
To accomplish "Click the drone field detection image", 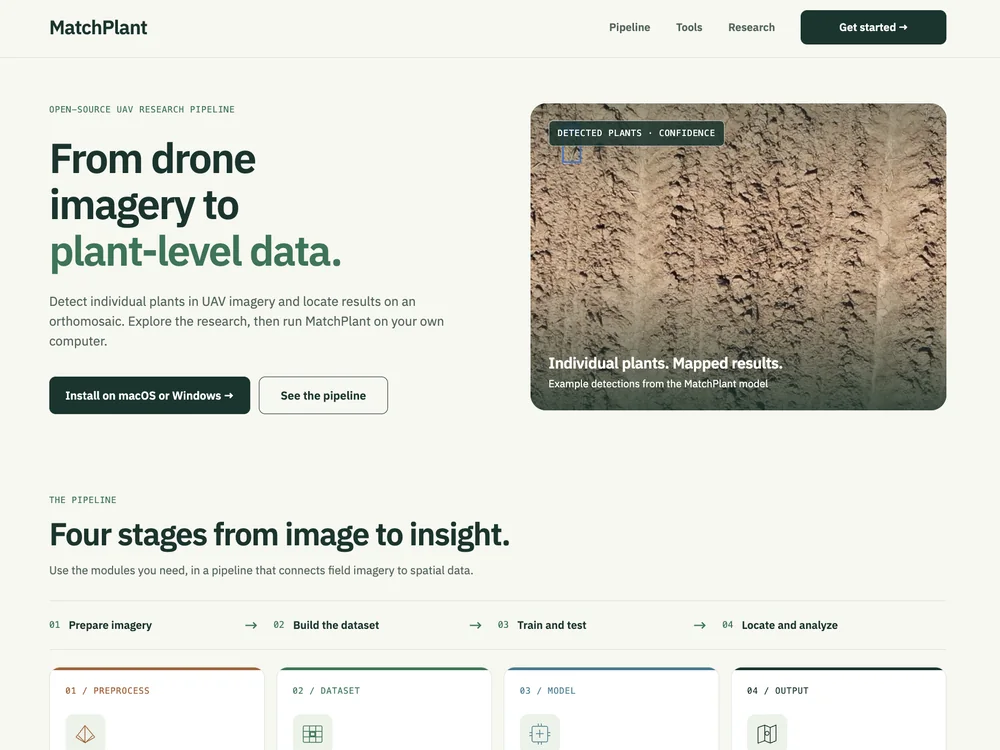I will (x=738, y=256).
